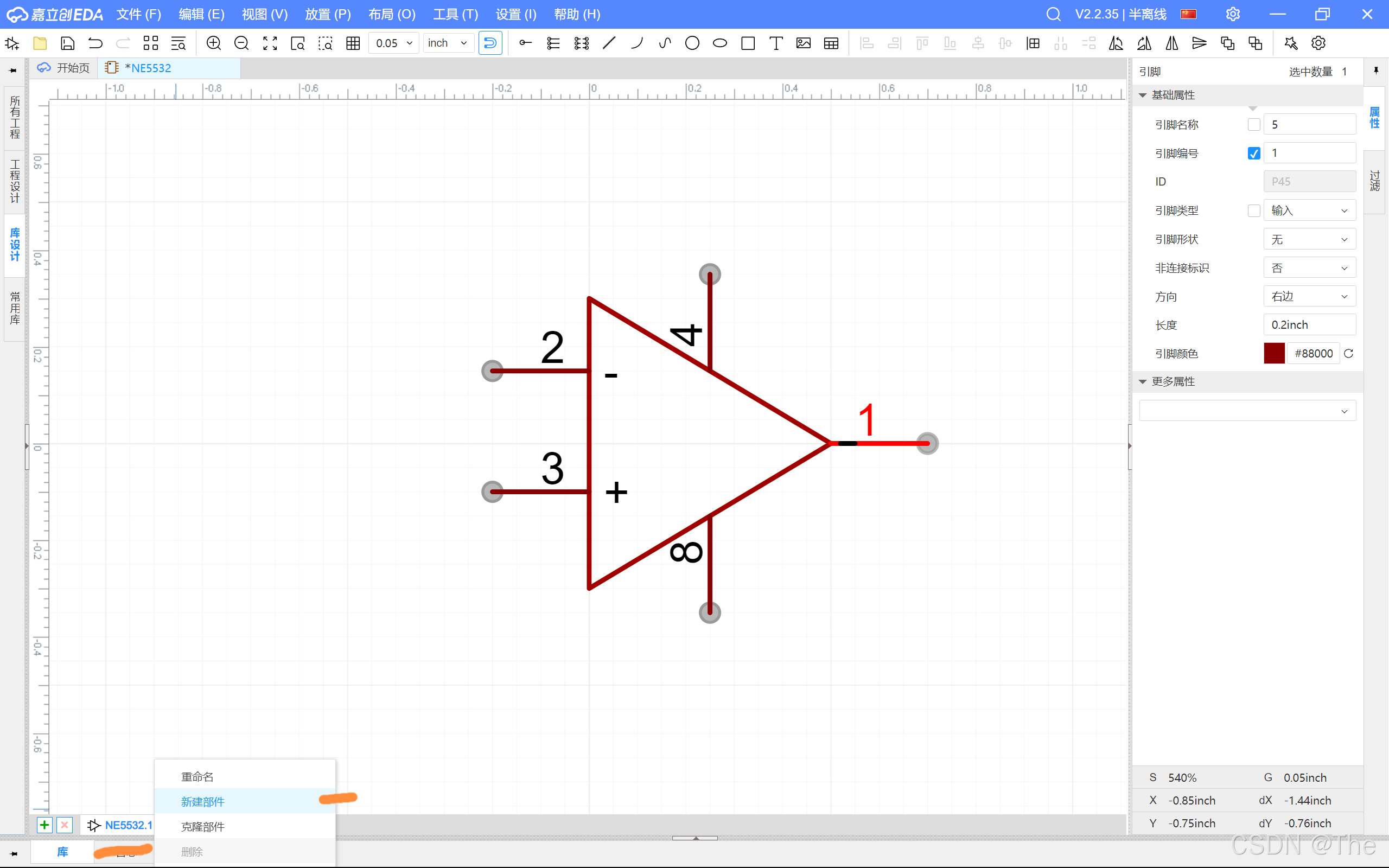Screen dimensions: 1389x868
Task: Click the 长度 input field
Action: (x=1309, y=325)
